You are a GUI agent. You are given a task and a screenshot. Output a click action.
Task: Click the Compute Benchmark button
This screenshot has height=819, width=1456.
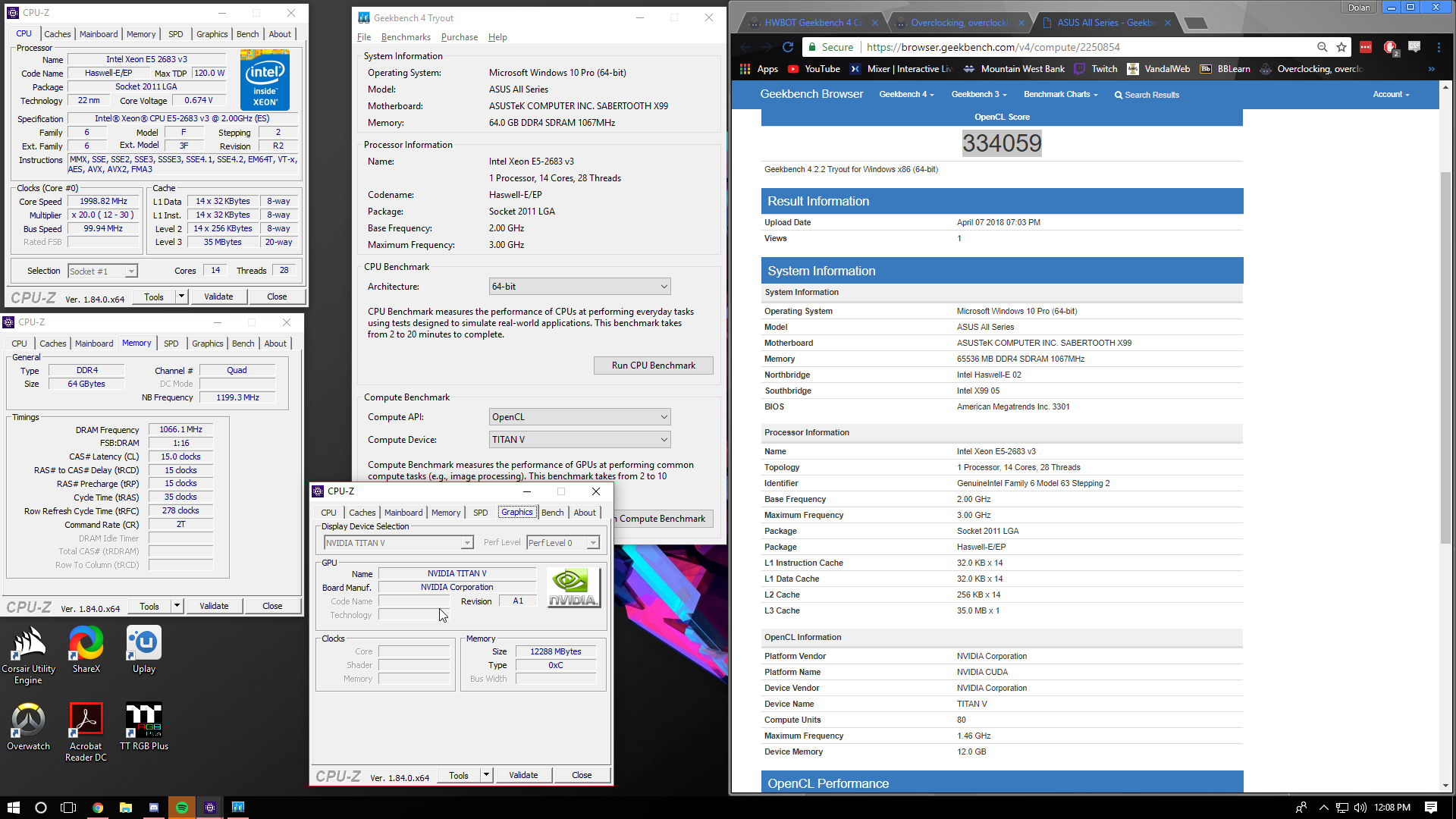coord(662,519)
